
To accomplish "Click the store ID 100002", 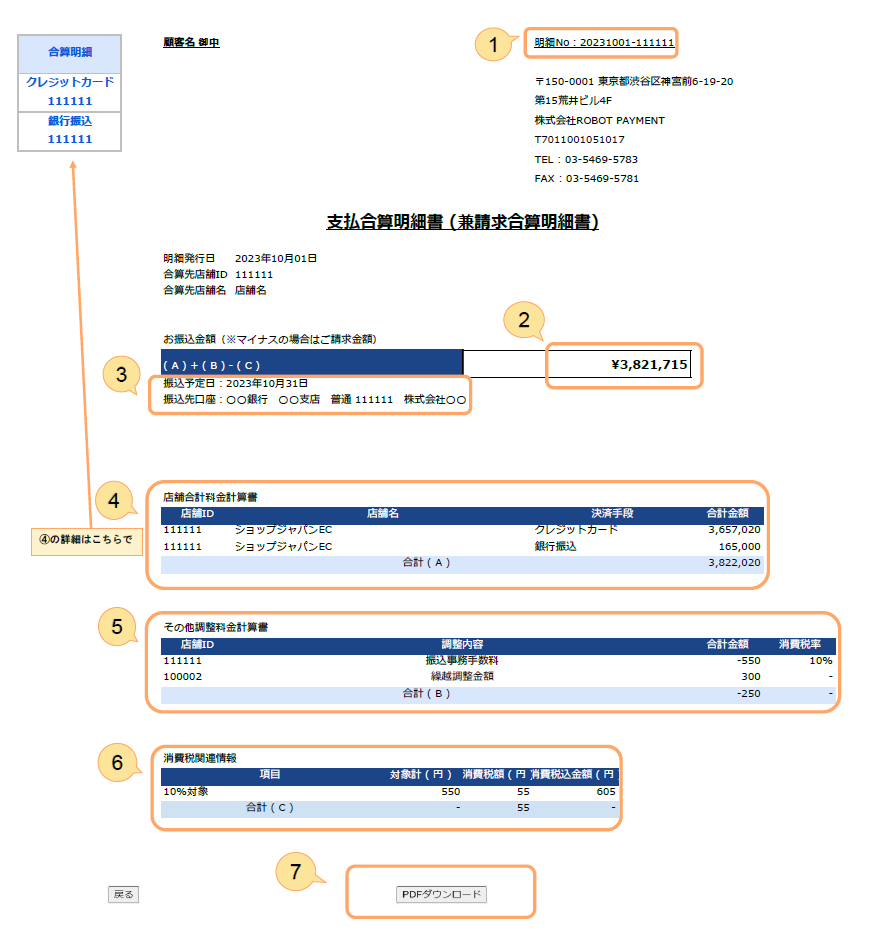I will [x=183, y=677].
